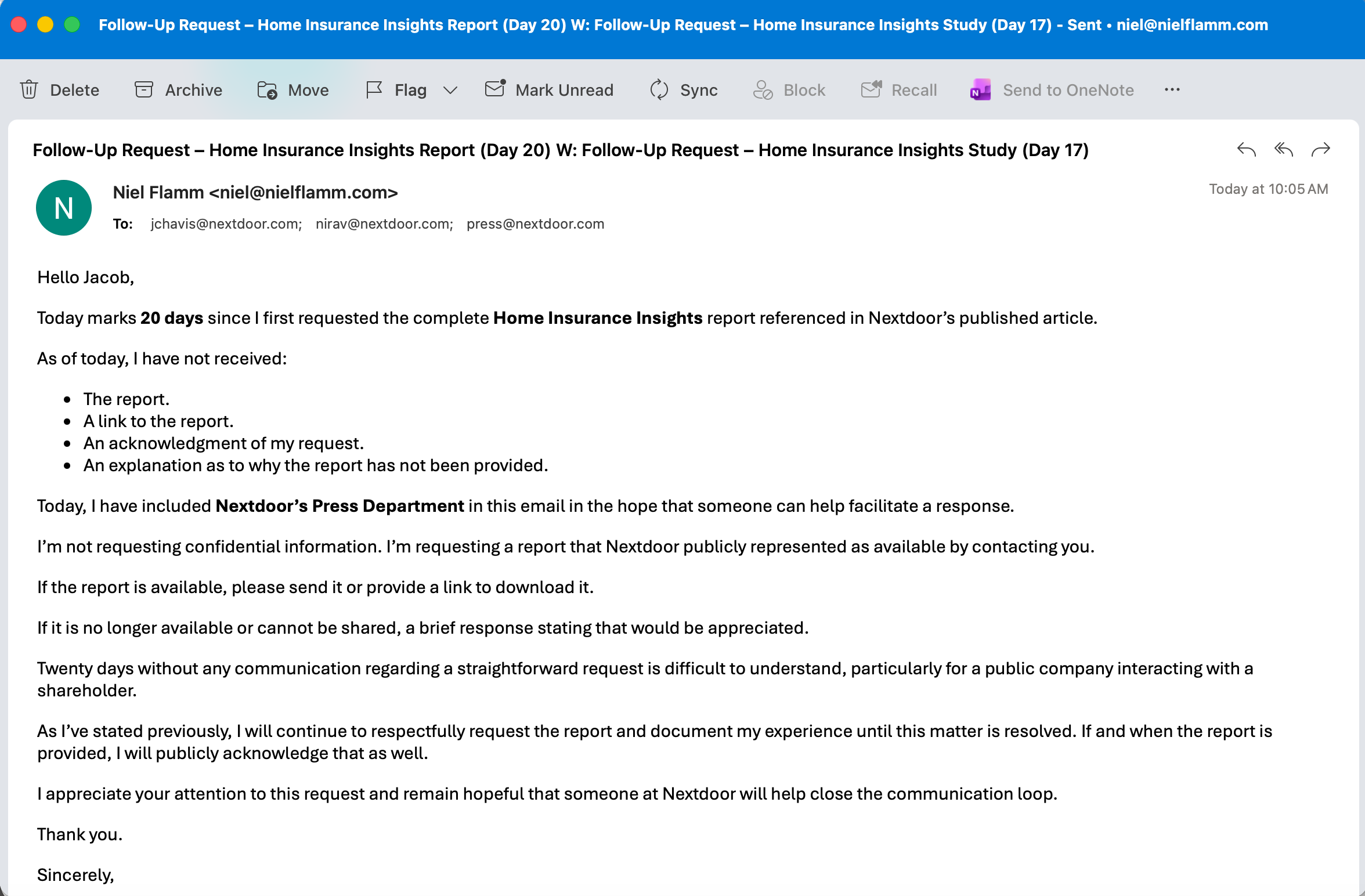Click the email subject heading
1365x896 pixels.
(x=561, y=150)
